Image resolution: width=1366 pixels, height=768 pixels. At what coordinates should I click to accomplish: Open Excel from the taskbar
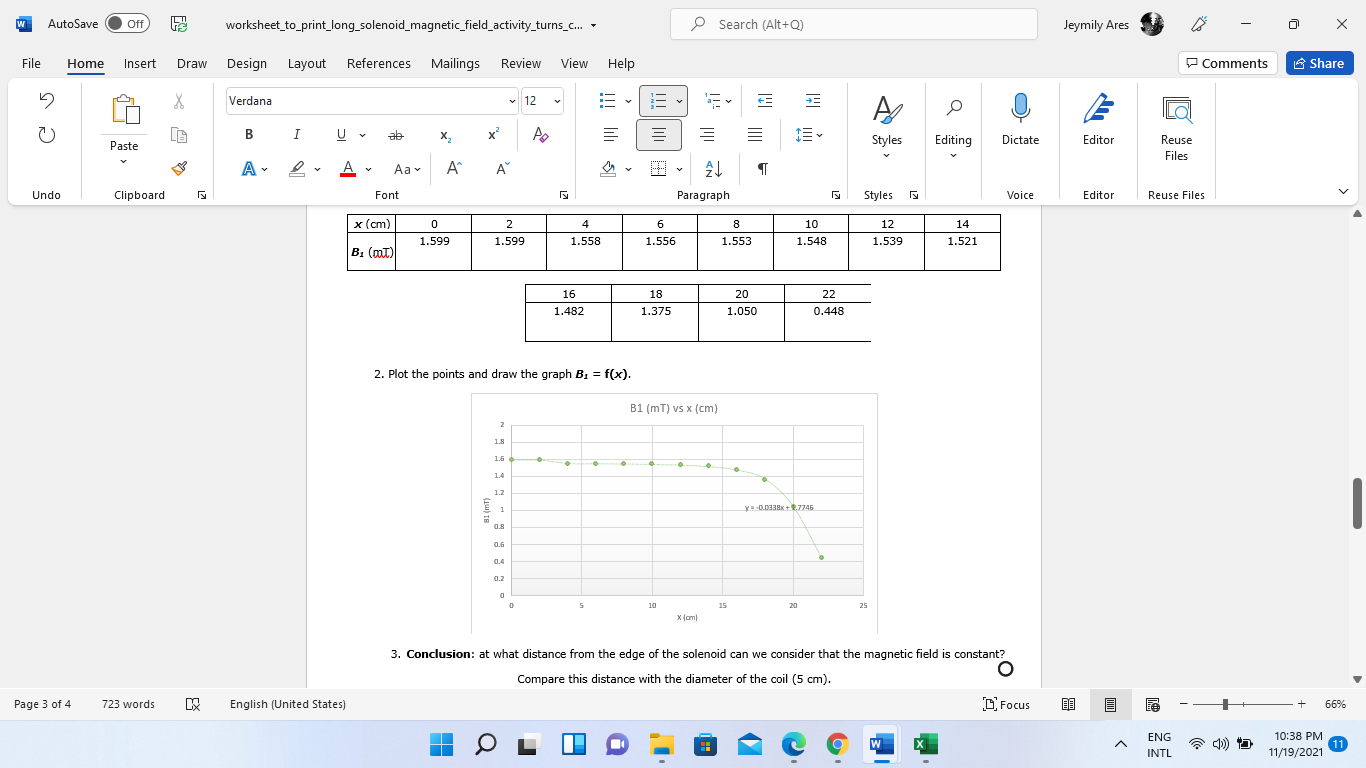point(925,745)
